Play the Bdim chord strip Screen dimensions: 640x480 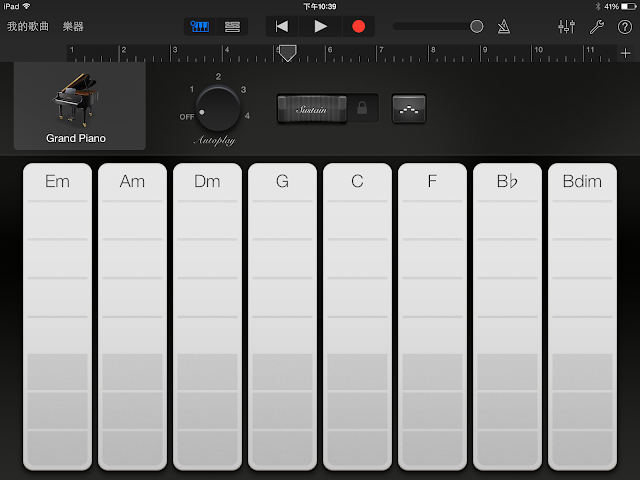(582, 317)
